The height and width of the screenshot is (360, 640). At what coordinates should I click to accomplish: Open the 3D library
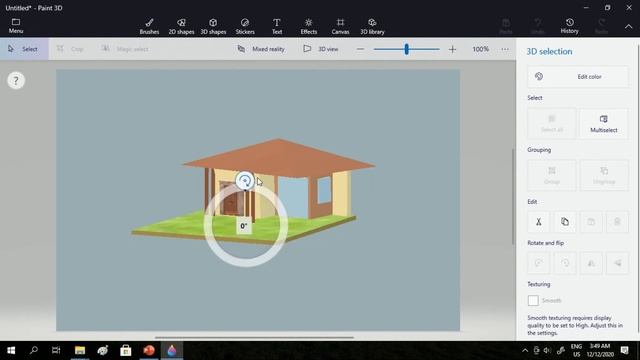[x=372, y=26]
